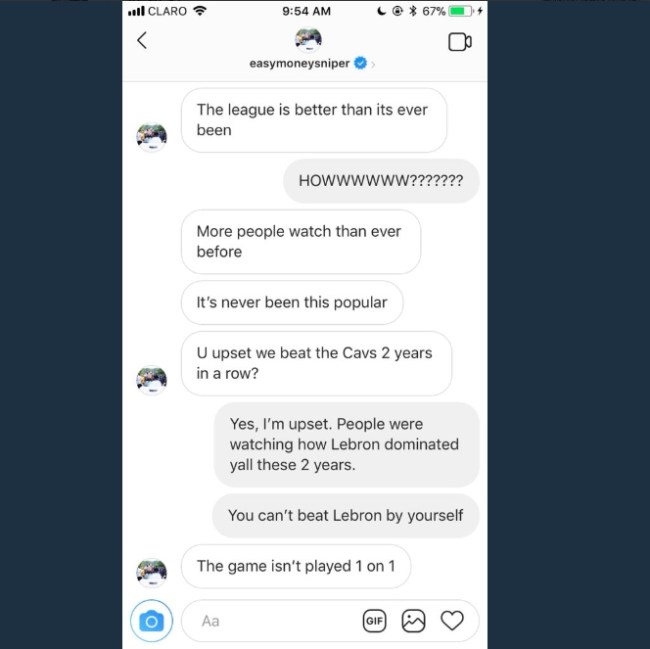Viewport: 650px width, 649px height.
Task: Select the "More people watch than ever before" bubble
Action: [301, 242]
